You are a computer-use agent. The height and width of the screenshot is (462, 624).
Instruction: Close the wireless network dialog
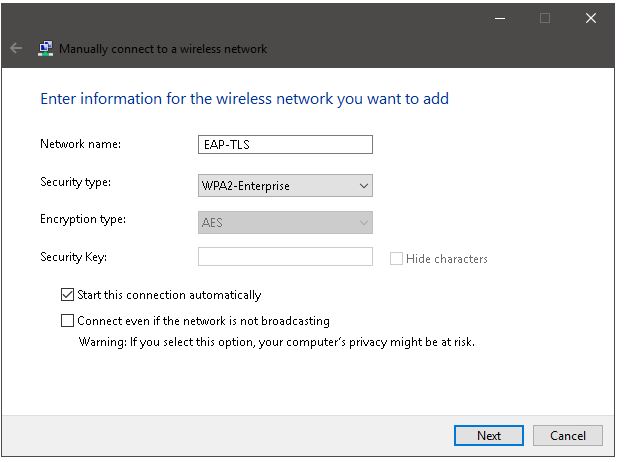point(592,17)
